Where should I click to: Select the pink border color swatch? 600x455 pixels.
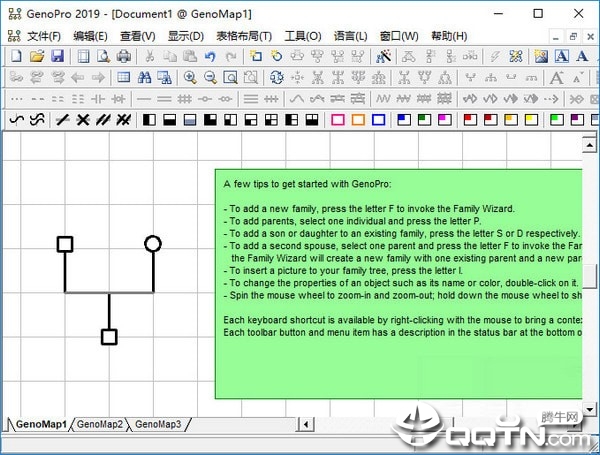[x=338, y=120]
